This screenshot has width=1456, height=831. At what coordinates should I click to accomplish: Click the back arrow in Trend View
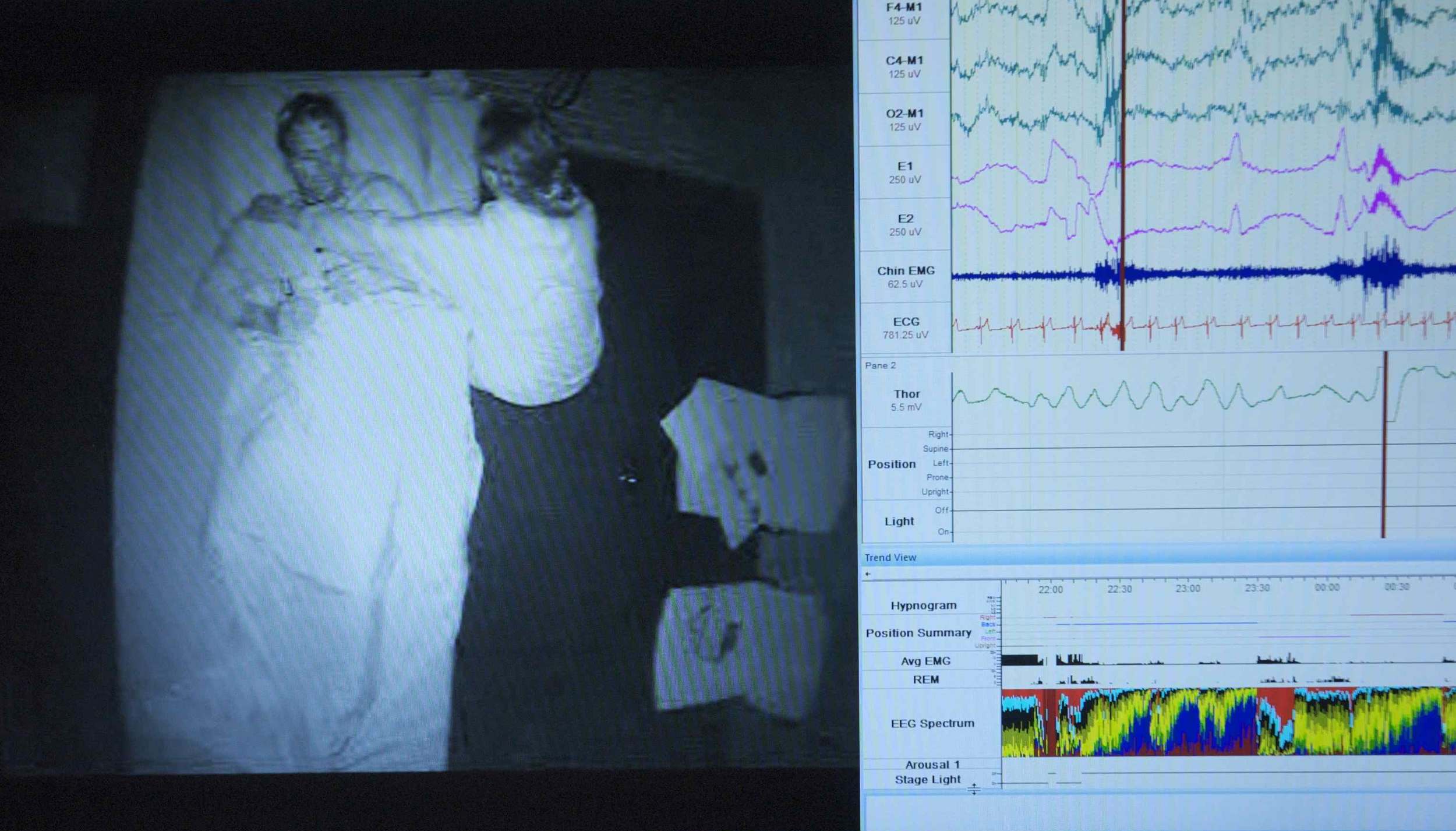868,574
